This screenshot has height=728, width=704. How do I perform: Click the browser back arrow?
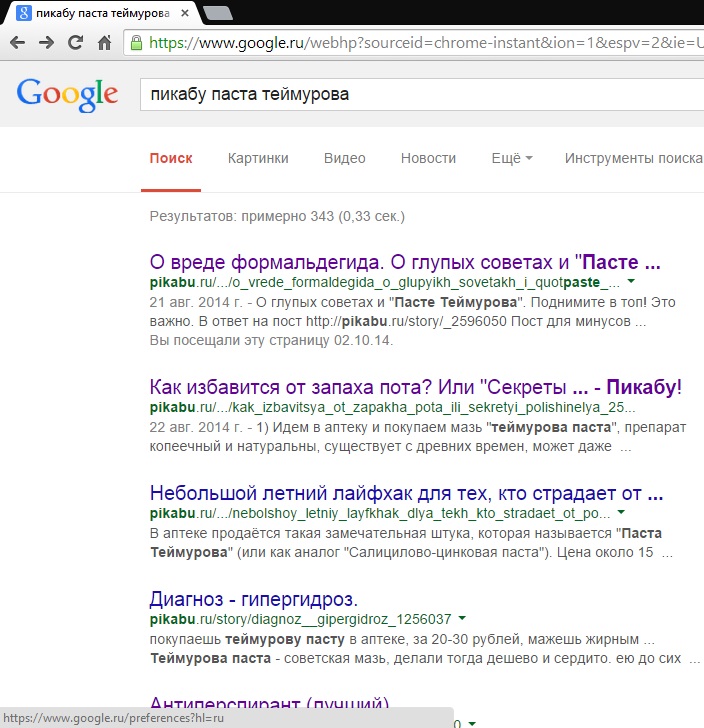(x=17, y=43)
